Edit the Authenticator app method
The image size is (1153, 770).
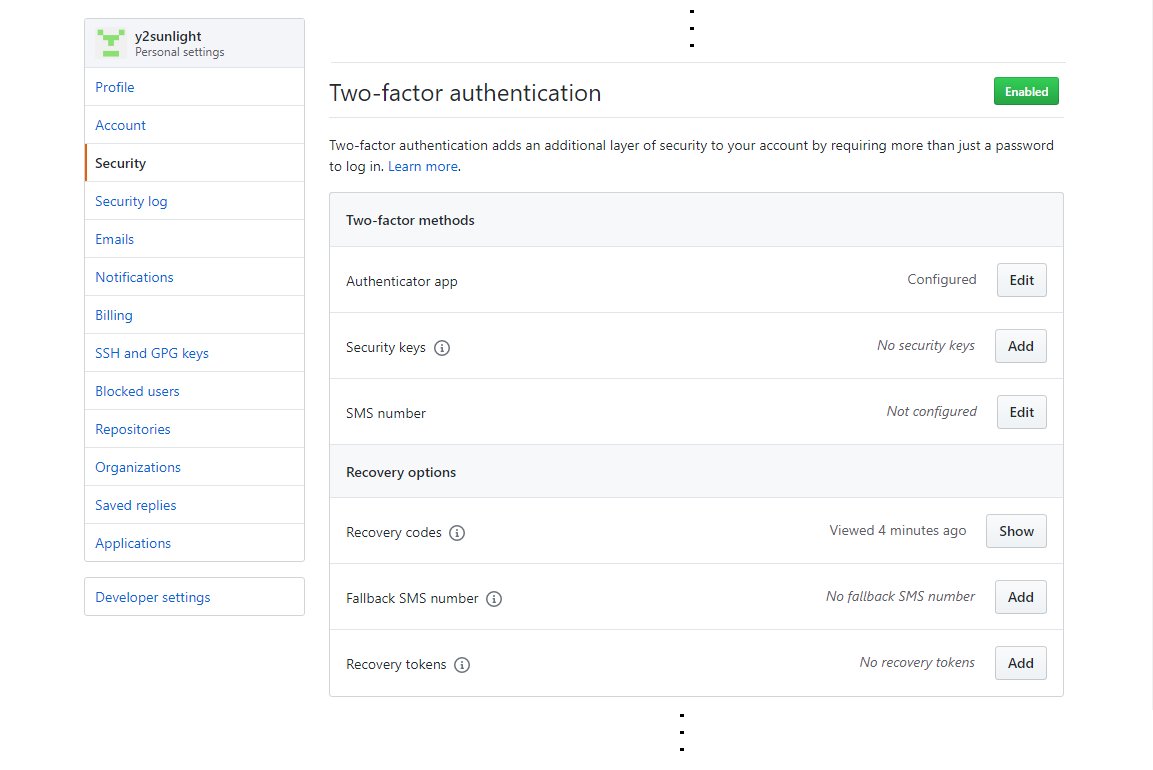coord(1021,281)
